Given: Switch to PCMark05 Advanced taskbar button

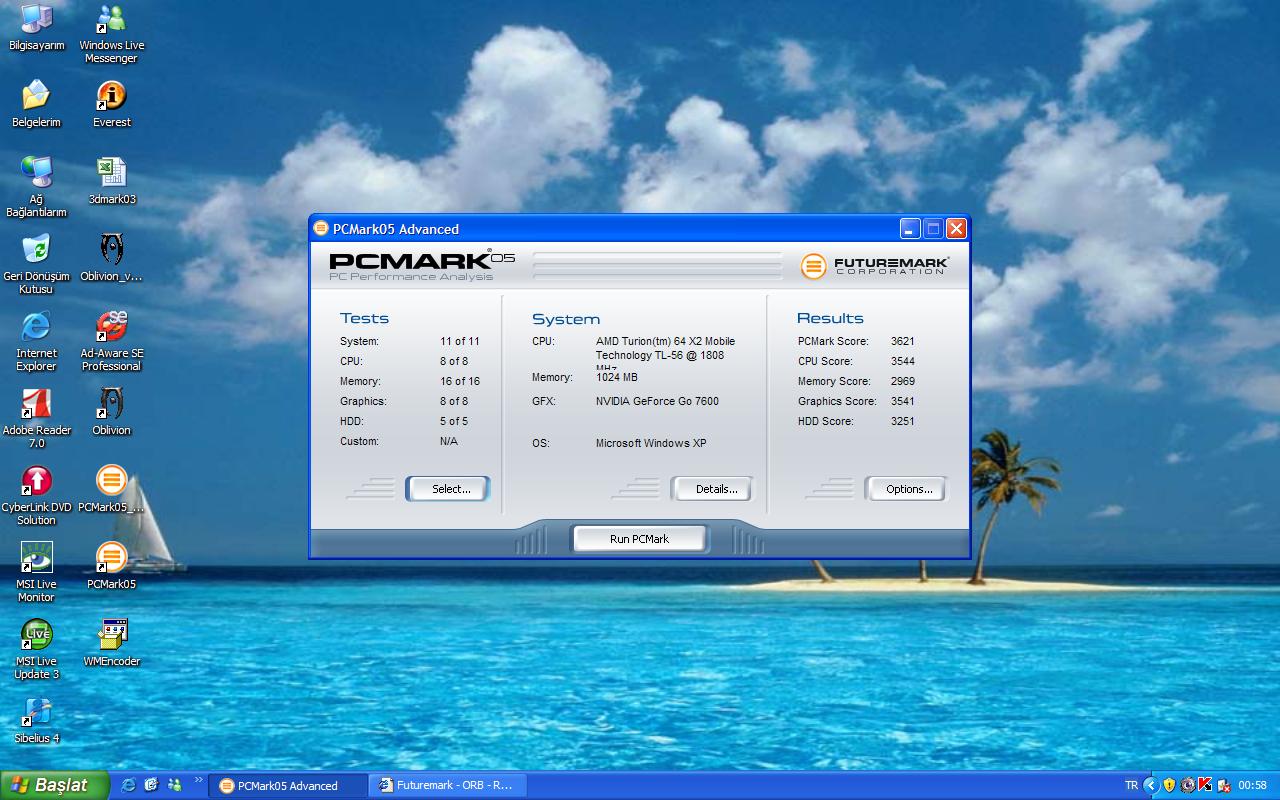Looking at the screenshot, I should [x=289, y=785].
